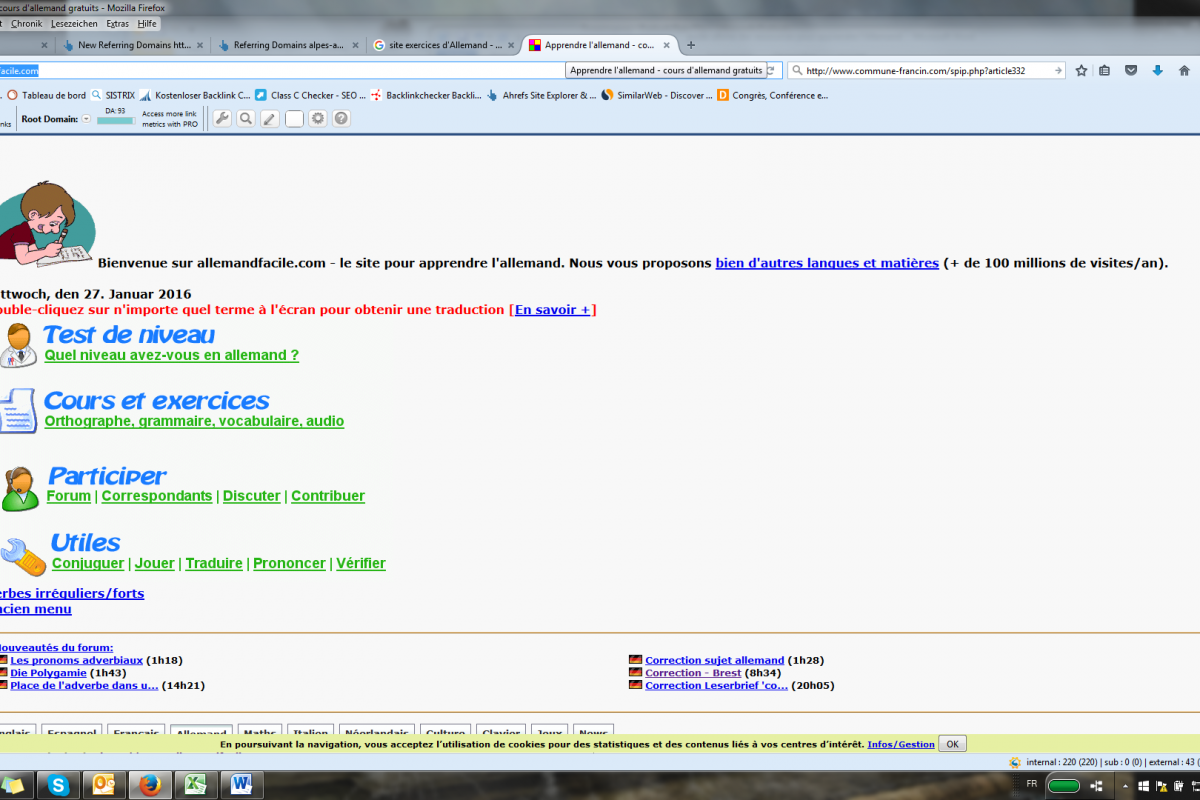Click the search box go arrow
Image resolution: width=1200 pixels, height=800 pixels.
click(1057, 70)
